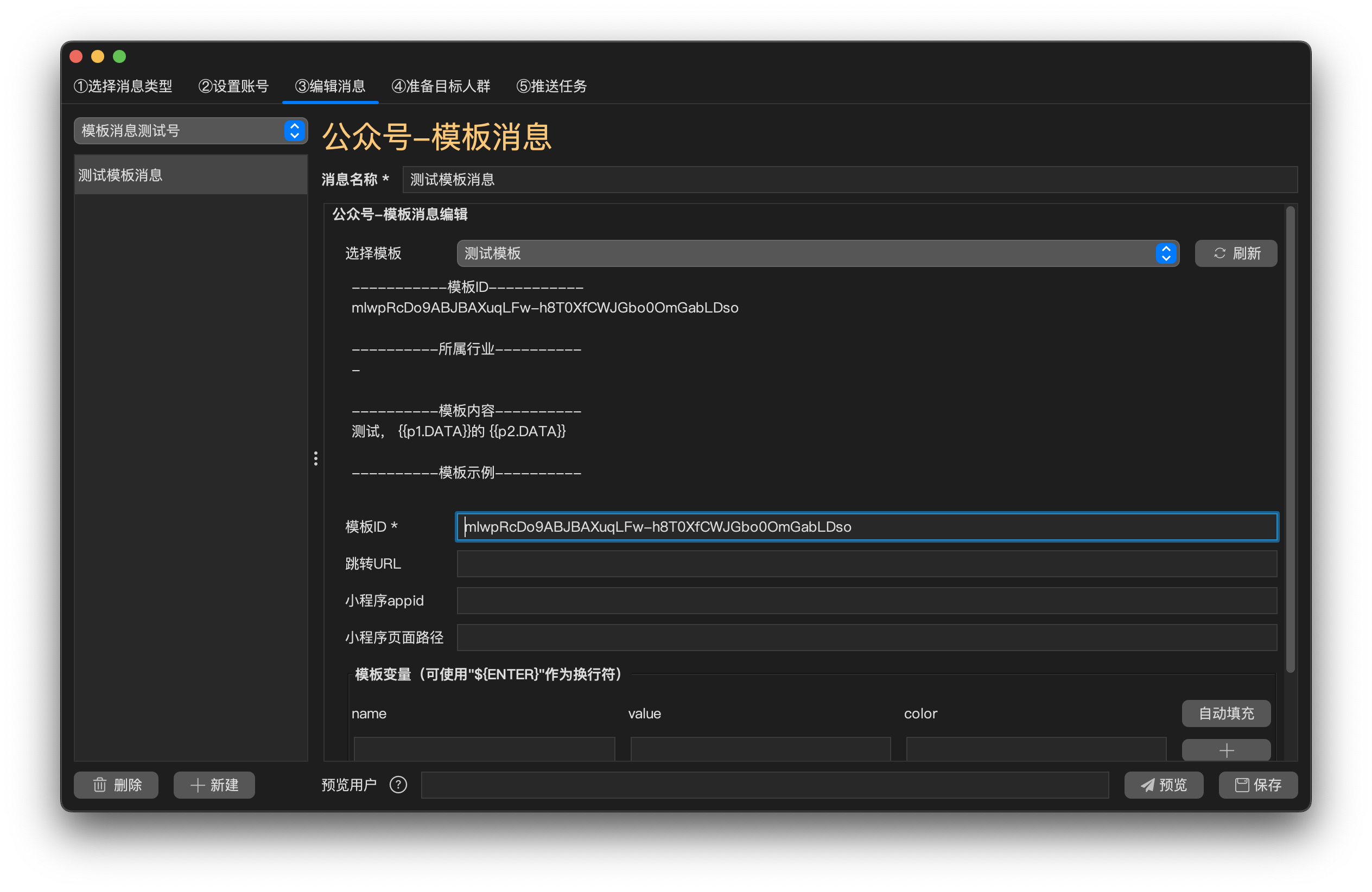Image resolution: width=1372 pixels, height=892 pixels.
Task: Click the help question mark icon
Action: (x=398, y=785)
